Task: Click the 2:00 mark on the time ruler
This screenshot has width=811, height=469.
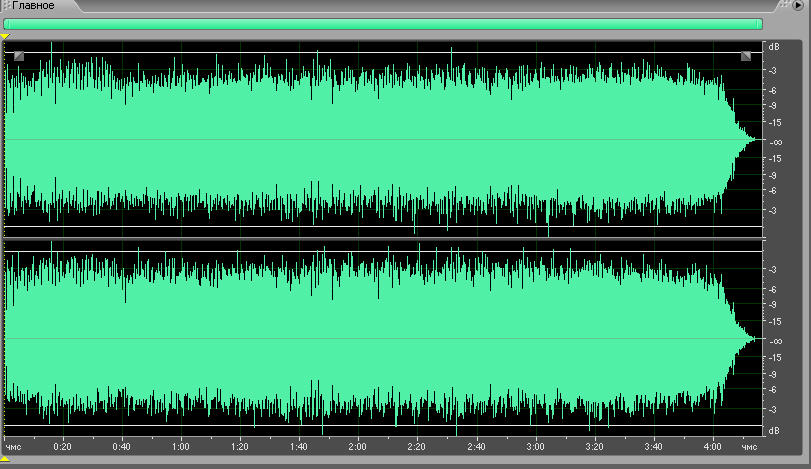Action: point(357,445)
